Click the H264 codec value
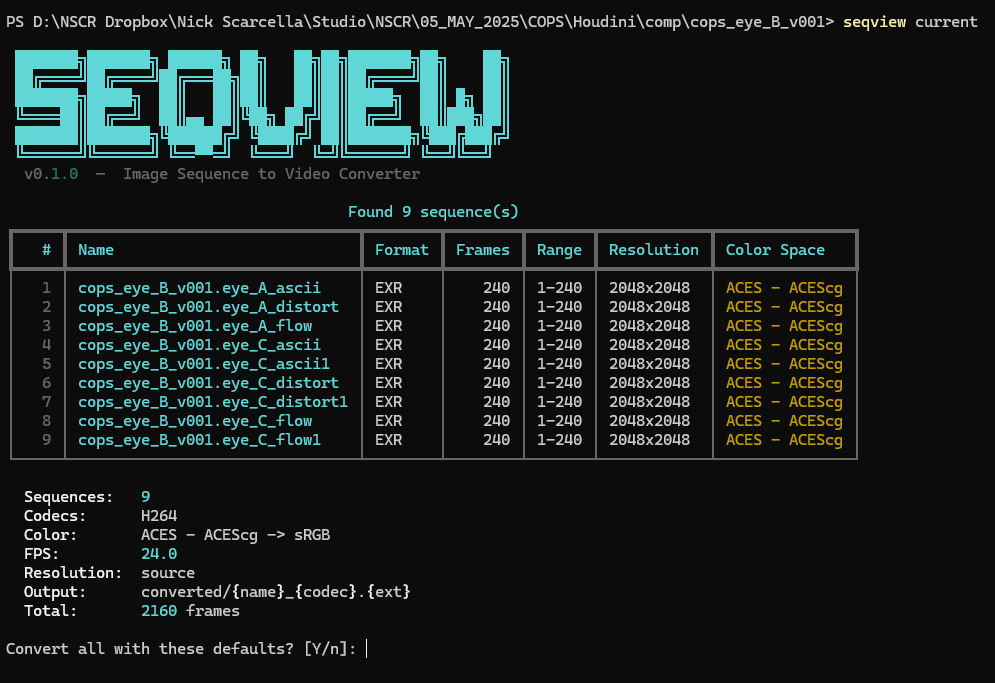This screenshot has width=995, height=683. click(159, 516)
